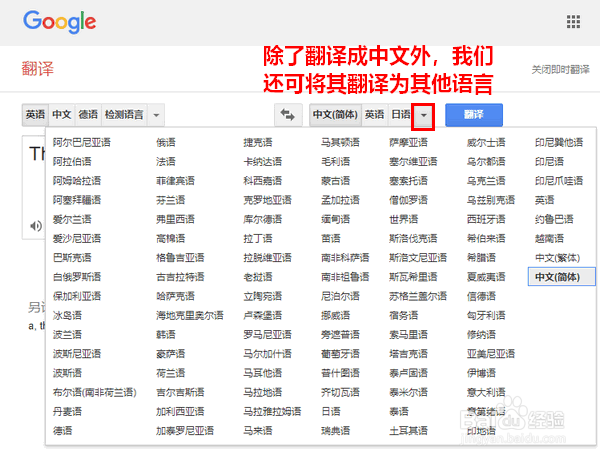Image resolution: width=600 pixels, height=460 pixels.
Task: Choose 日语 in the language dropdown list
Action: [x=331, y=412]
